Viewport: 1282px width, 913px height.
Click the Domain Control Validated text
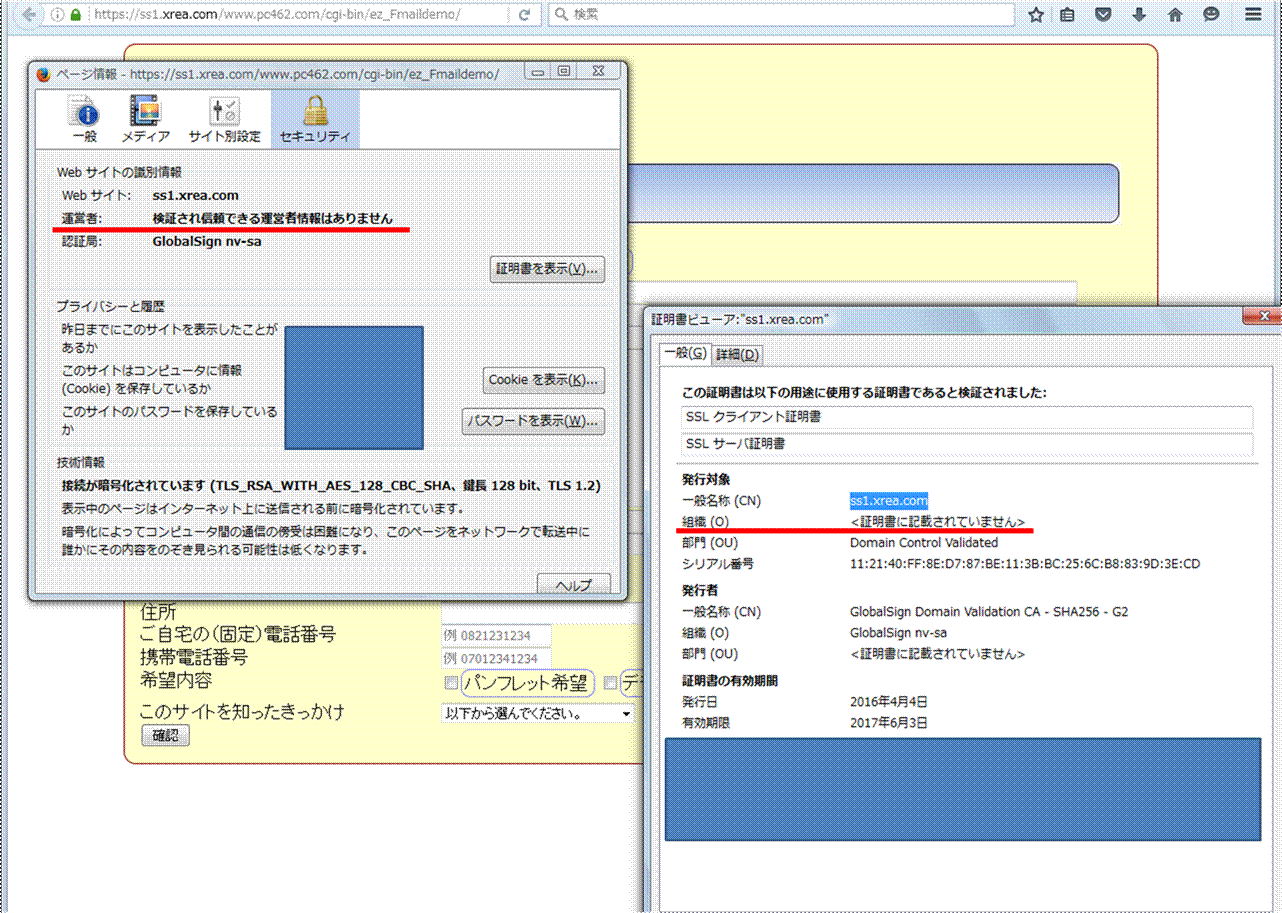(x=923, y=543)
